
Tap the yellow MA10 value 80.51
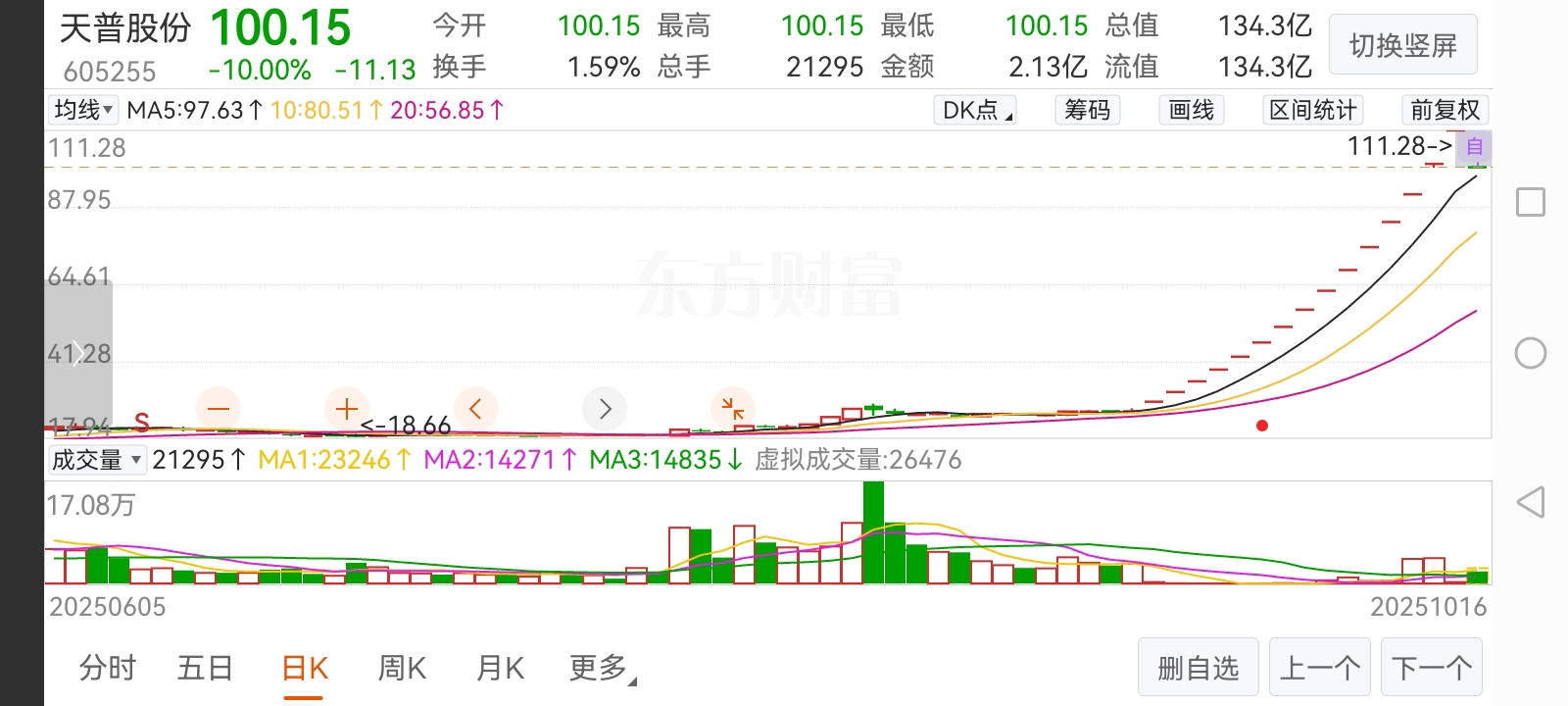[x=326, y=110]
